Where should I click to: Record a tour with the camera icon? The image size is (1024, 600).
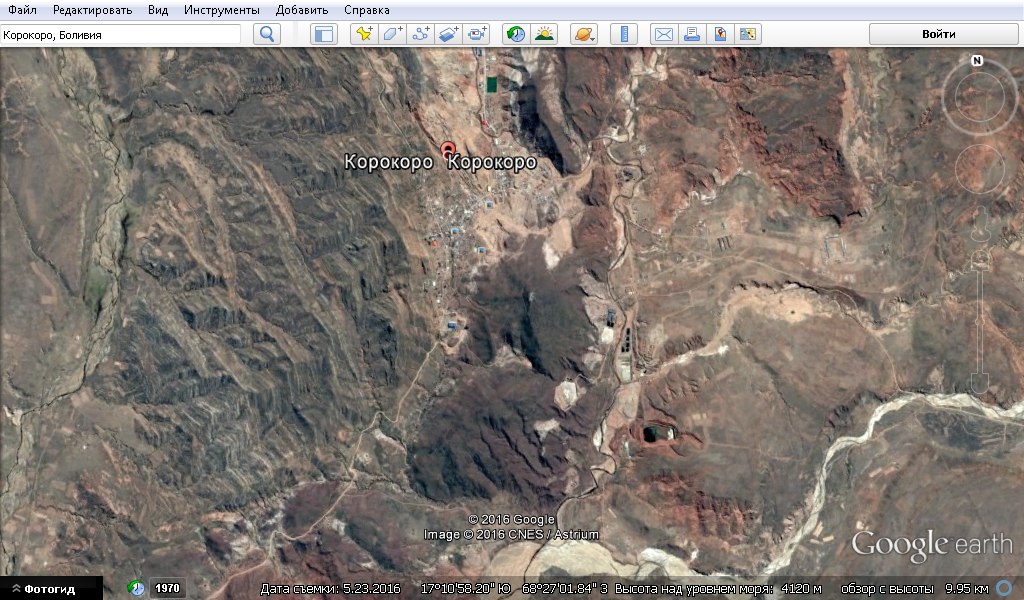[477, 34]
